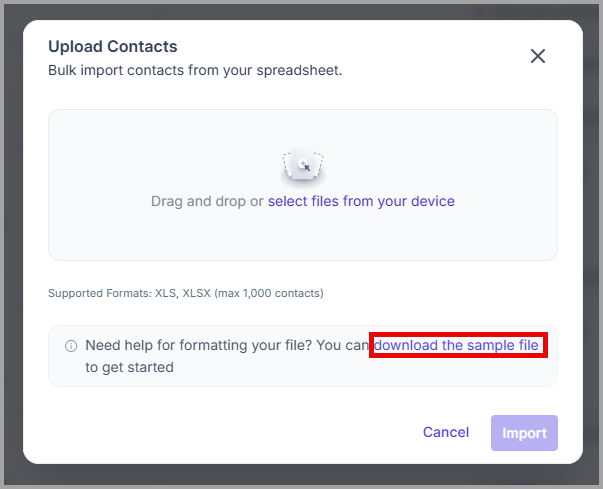603x489 pixels.
Task: Open 'select files from your device' link
Action: [x=361, y=201]
